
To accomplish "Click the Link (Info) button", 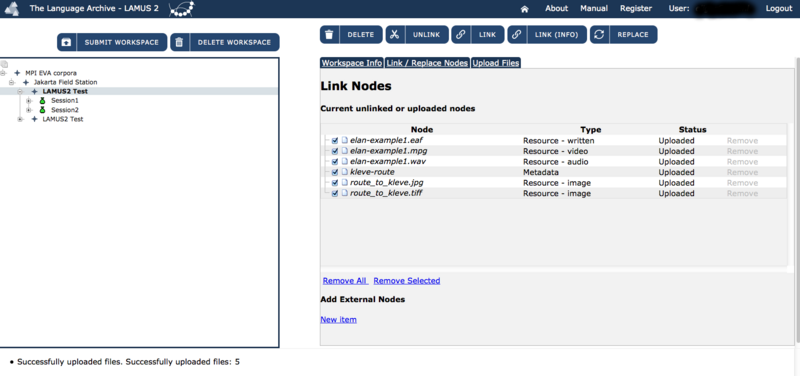I will point(547,35).
